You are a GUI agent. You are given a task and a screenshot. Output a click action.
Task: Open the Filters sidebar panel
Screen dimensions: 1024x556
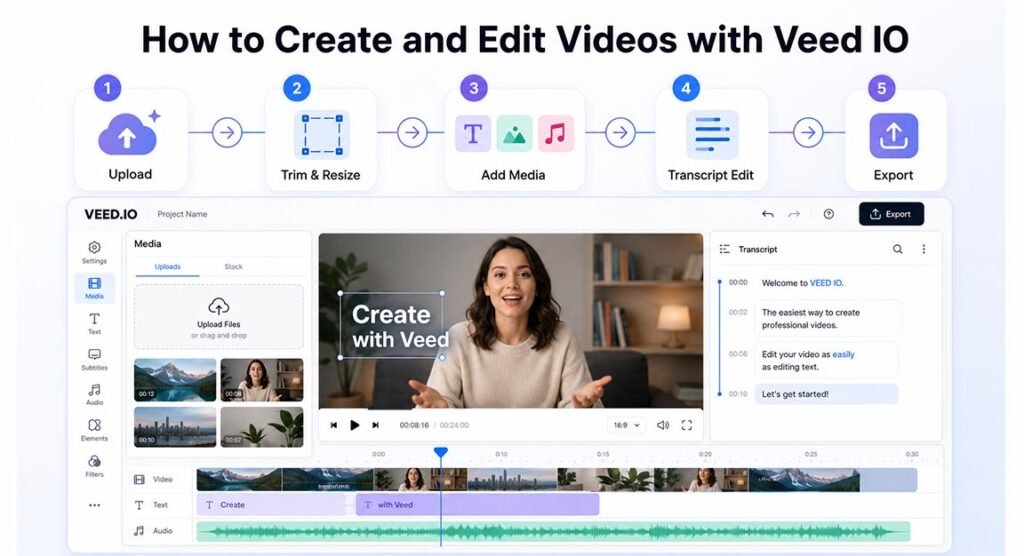(94, 466)
